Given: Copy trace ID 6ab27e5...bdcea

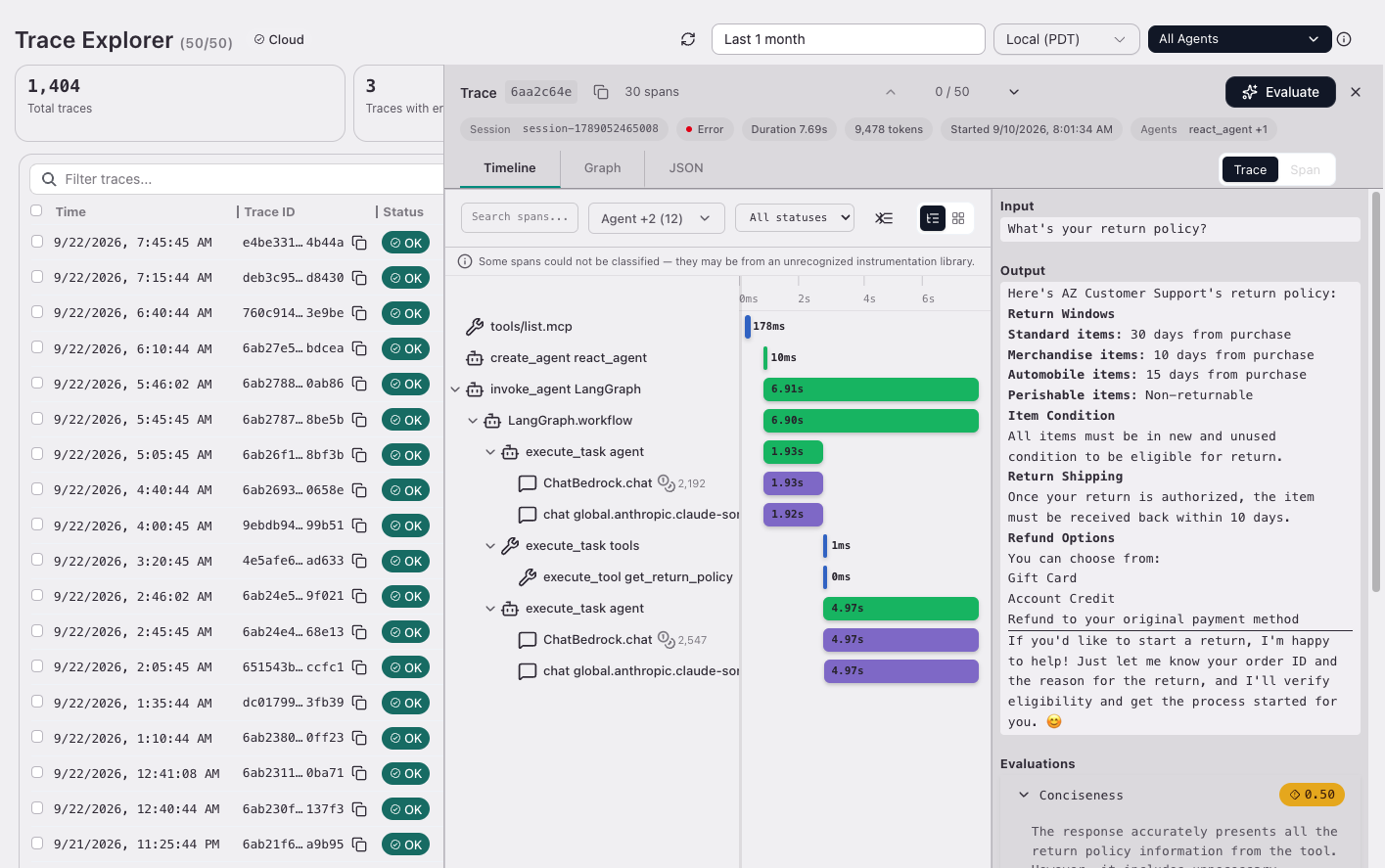Looking at the screenshot, I should (359, 348).
